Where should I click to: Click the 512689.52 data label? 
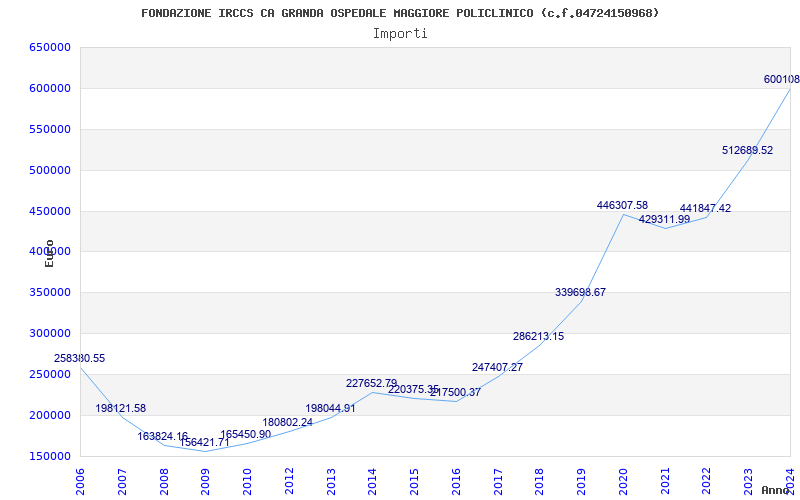[x=747, y=151]
